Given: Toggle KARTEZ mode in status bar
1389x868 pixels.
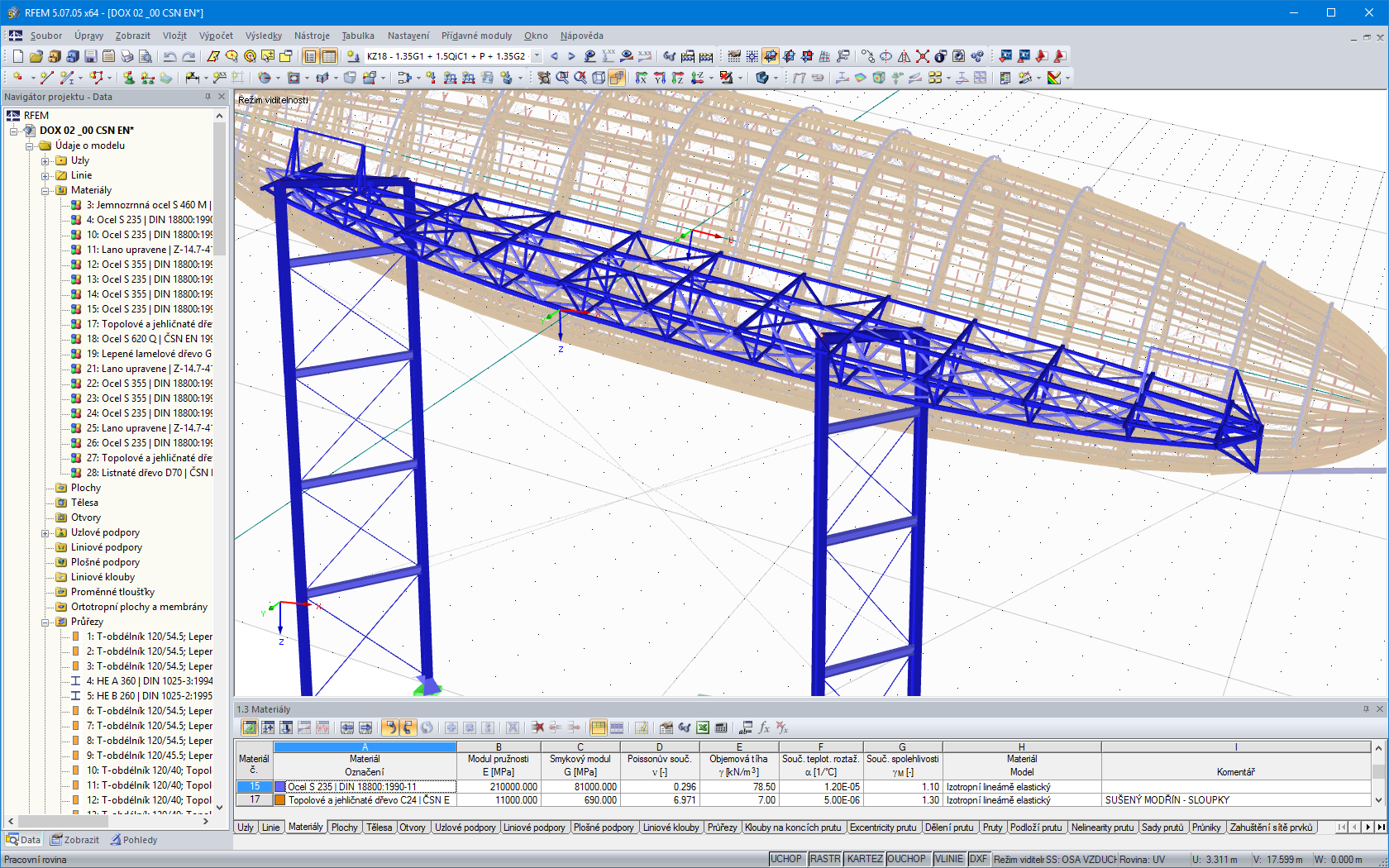Looking at the screenshot, I should [x=864, y=859].
